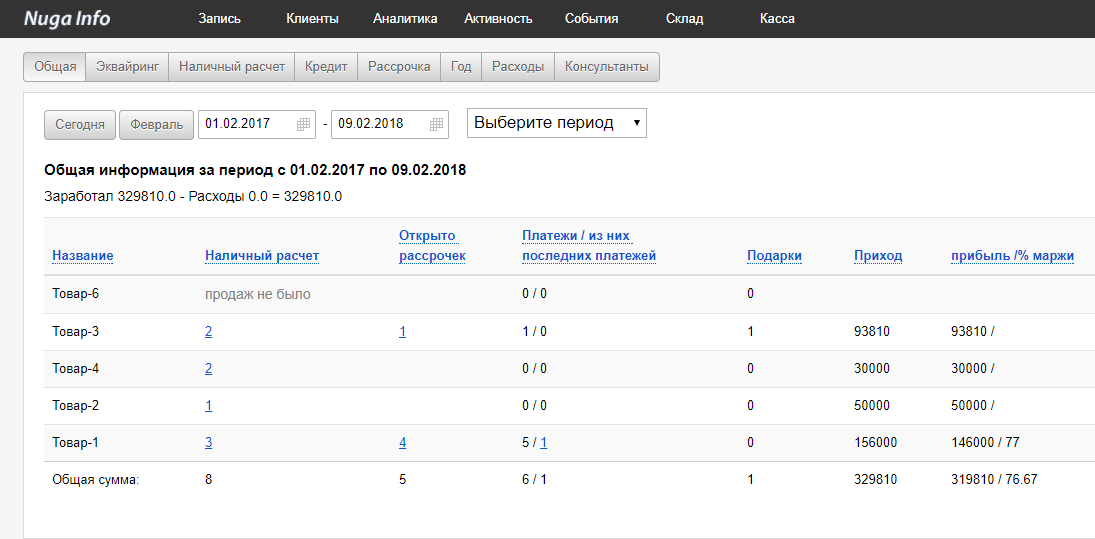Click the Nuga Info logo
This screenshot has width=1095, height=539.
click(67, 18)
